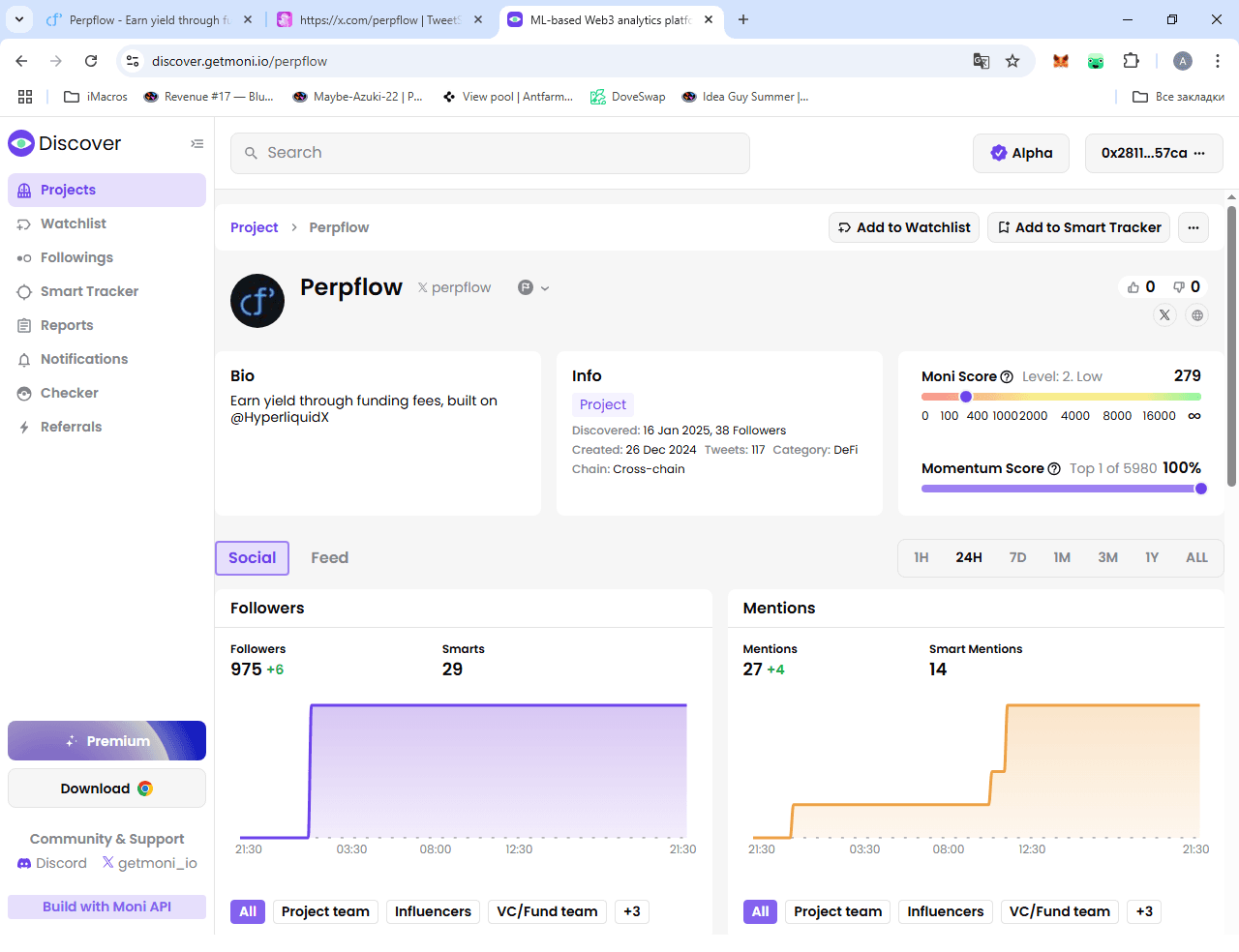1239x952 pixels.
Task: Open a new browser tab
Action: tap(743, 19)
